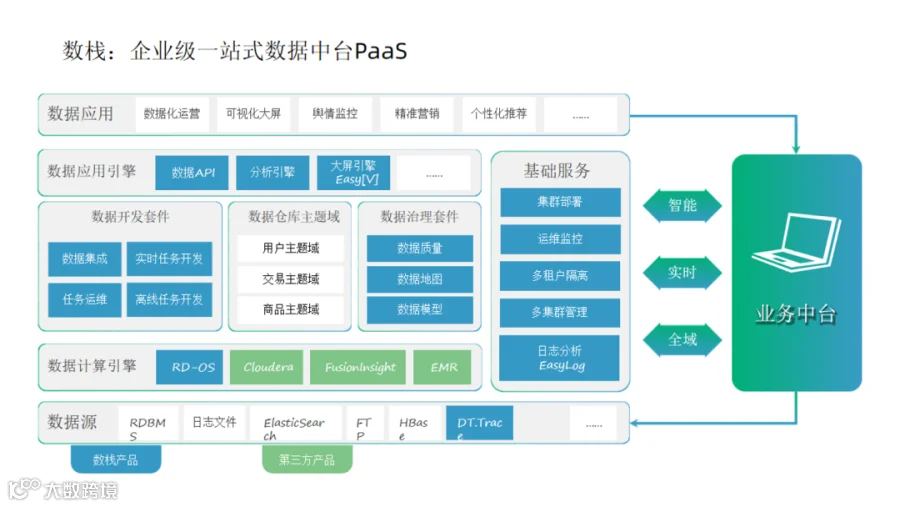
Task: Select the RD-OS compute engine block
Action: 189,367
